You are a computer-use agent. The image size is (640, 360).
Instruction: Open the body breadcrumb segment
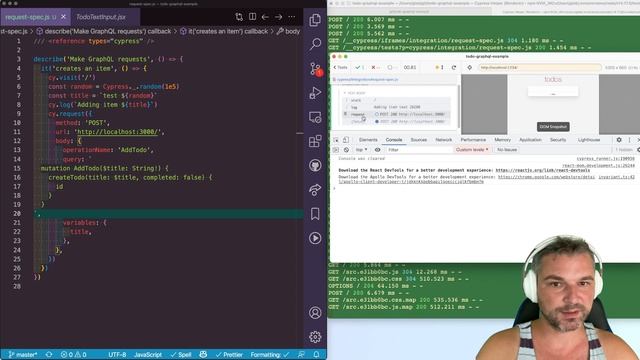(288, 31)
